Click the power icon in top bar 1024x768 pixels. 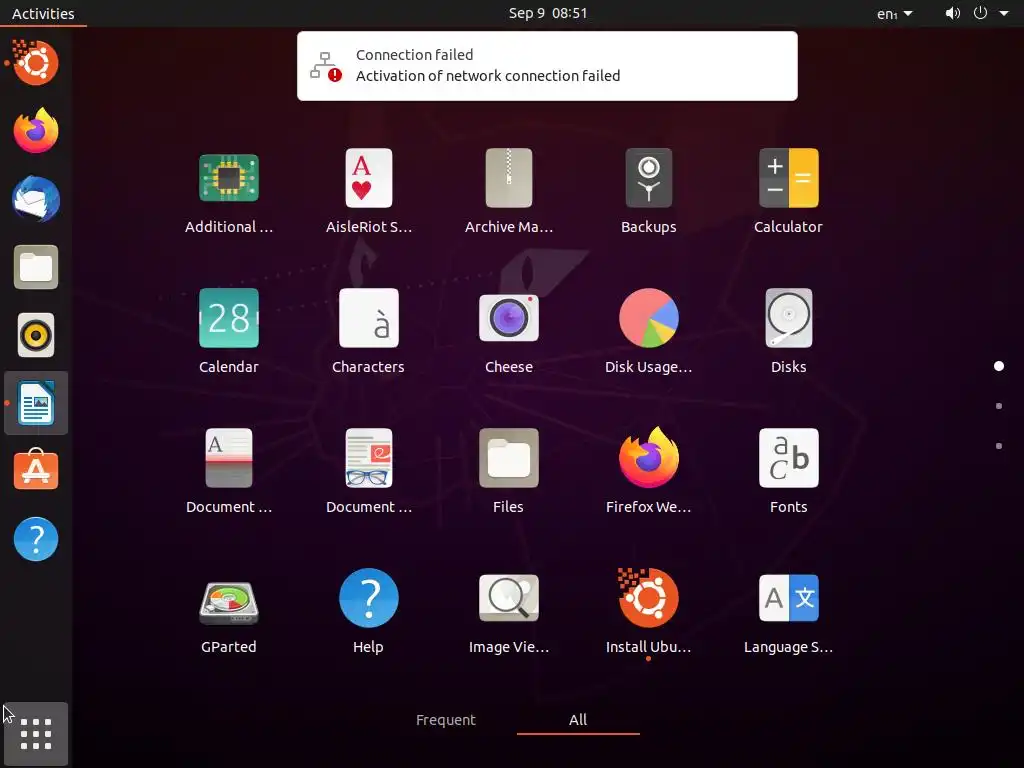[x=980, y=13]
